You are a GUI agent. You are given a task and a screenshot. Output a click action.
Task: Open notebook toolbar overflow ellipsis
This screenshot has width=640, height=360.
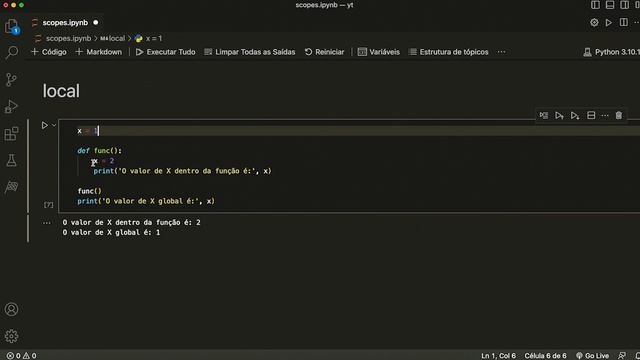(501, 52)
